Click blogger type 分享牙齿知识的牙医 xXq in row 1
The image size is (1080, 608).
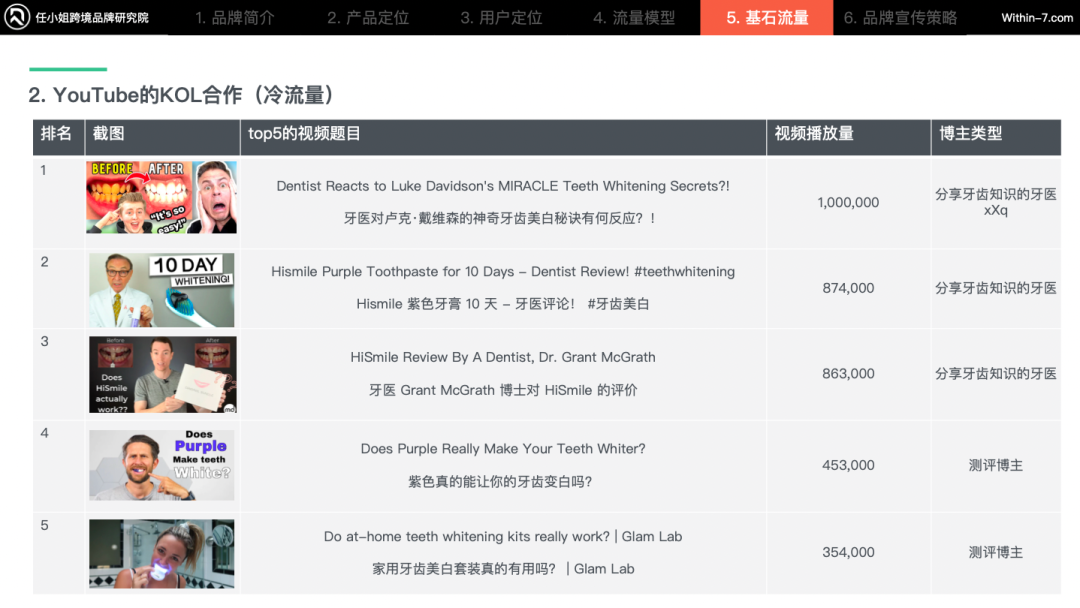point(995,202)
